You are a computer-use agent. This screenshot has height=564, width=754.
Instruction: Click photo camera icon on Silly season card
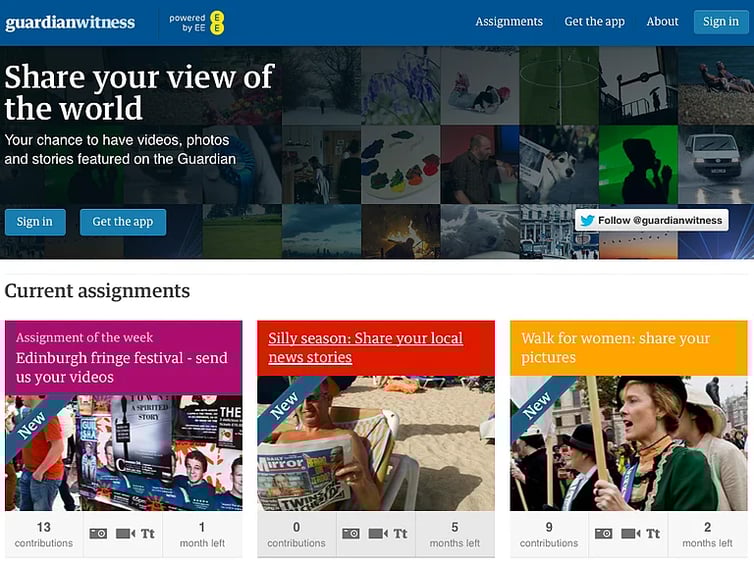coord(351,534)
